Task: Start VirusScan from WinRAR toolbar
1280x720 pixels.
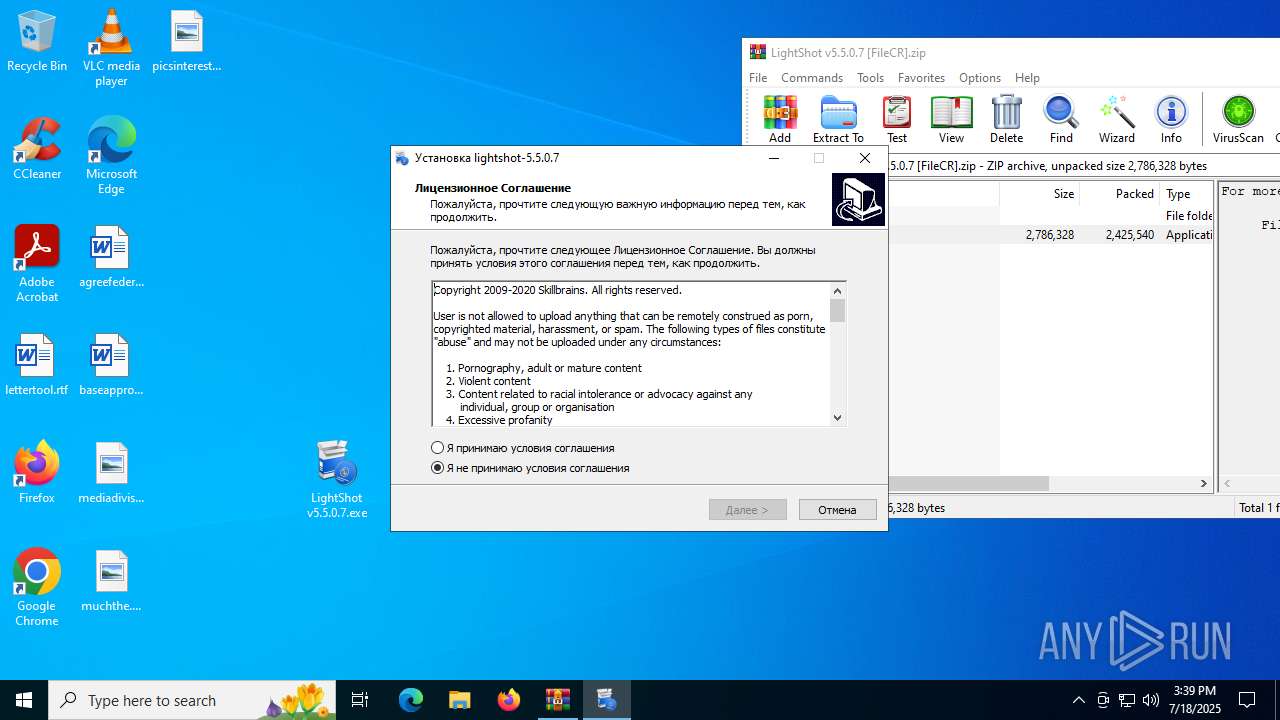Action: click(1238, 119)
